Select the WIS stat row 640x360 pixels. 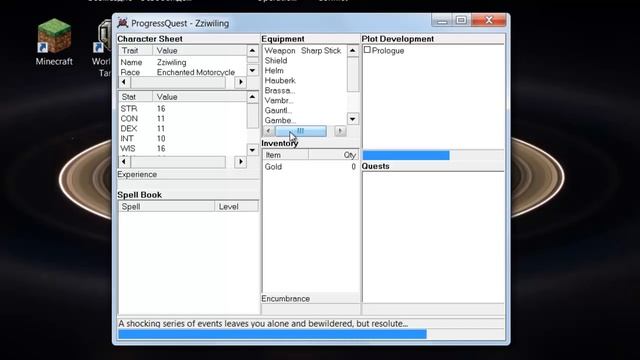click(x=183, y=149)
